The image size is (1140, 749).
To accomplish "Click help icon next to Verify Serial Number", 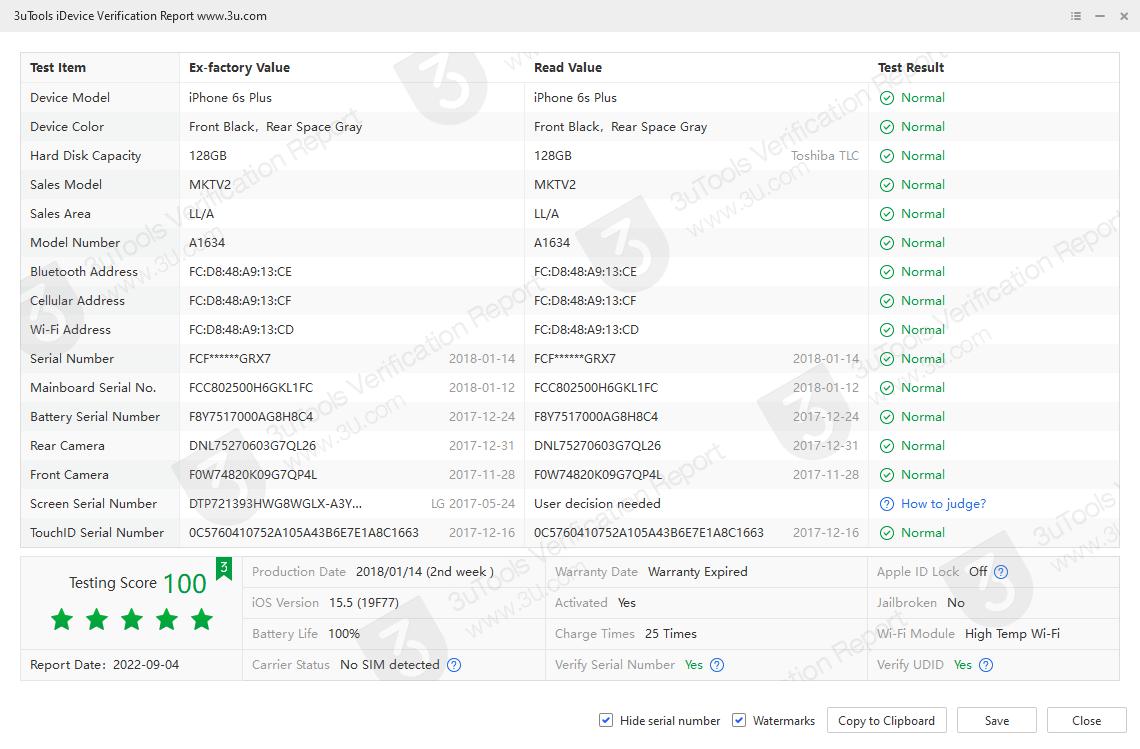I will (717, 665).
